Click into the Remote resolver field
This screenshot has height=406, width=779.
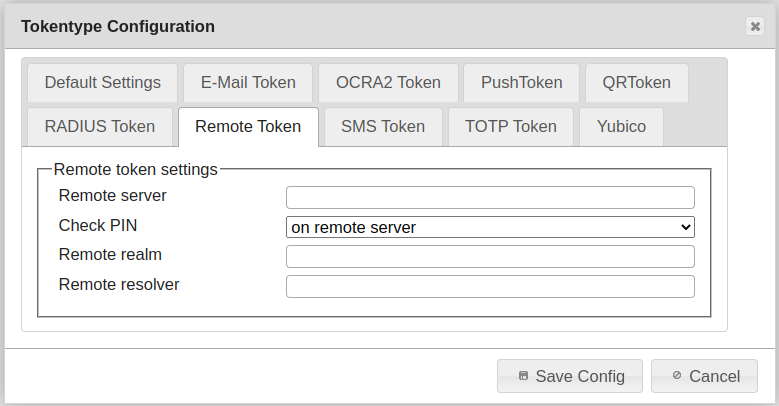pos(490,287)
